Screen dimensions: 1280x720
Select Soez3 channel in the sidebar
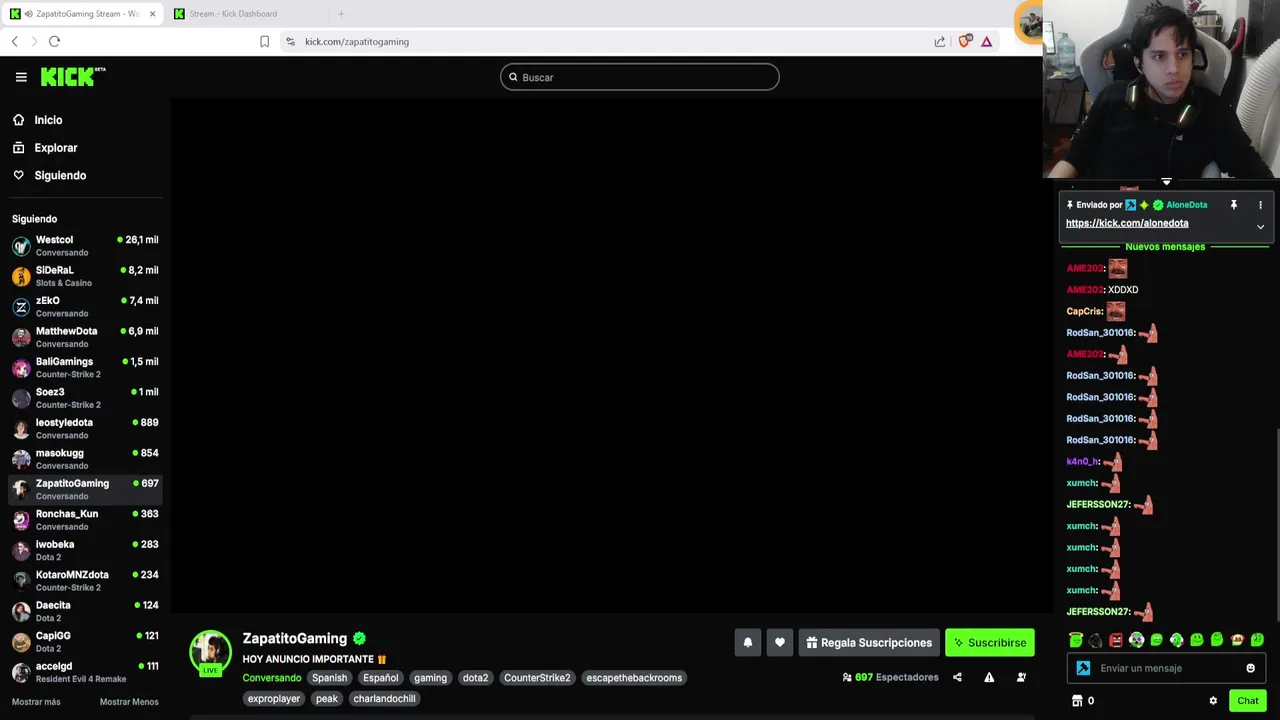click(x=85, y=398)
